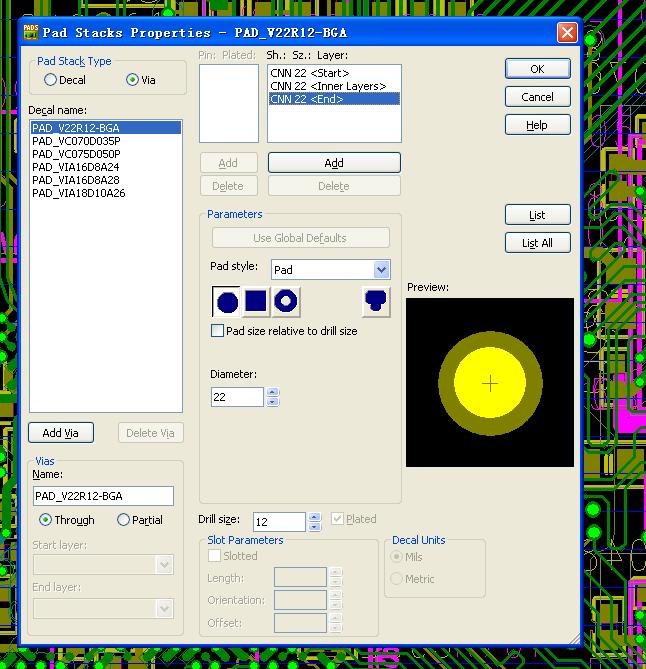Screen dimensions: 646x669
Task: Click the pad Preview image
Action: coord(490,382)
